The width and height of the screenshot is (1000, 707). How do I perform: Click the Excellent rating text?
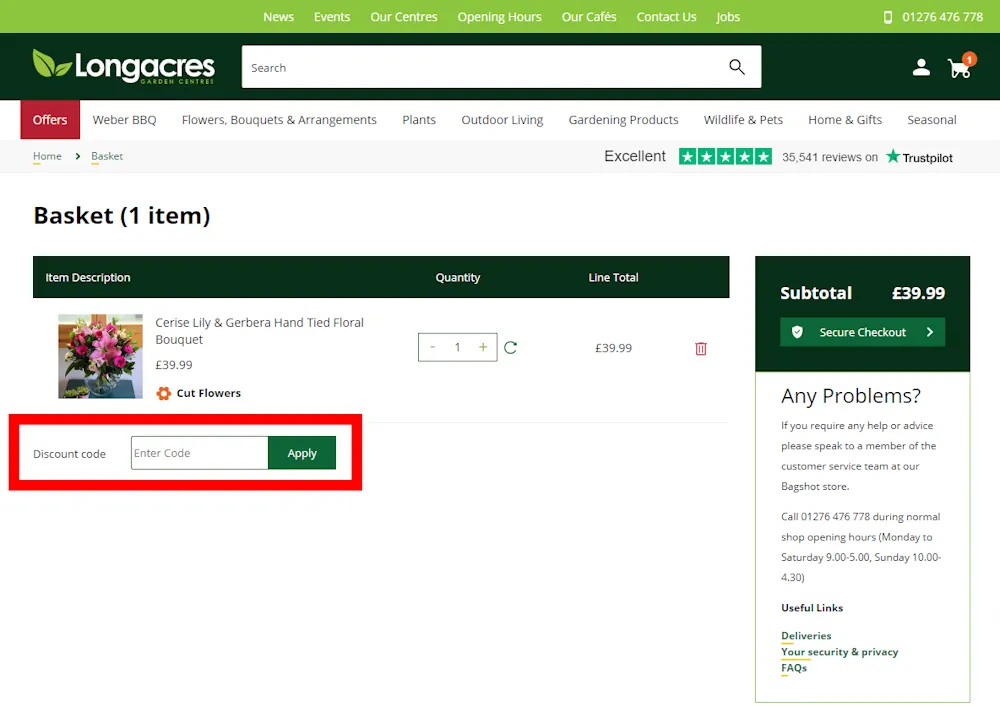(x=635, y=156)
